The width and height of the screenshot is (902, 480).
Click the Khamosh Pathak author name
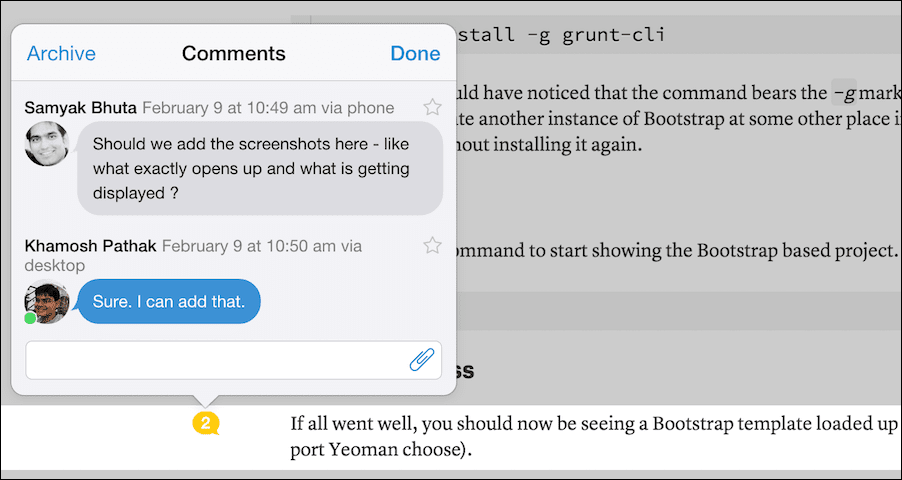(90, 246)
